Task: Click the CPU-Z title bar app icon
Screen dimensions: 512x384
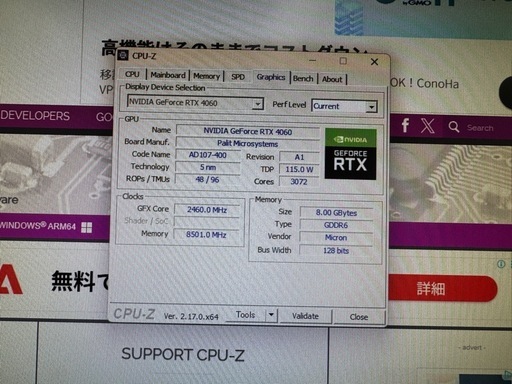Action: tap(123, 55)
